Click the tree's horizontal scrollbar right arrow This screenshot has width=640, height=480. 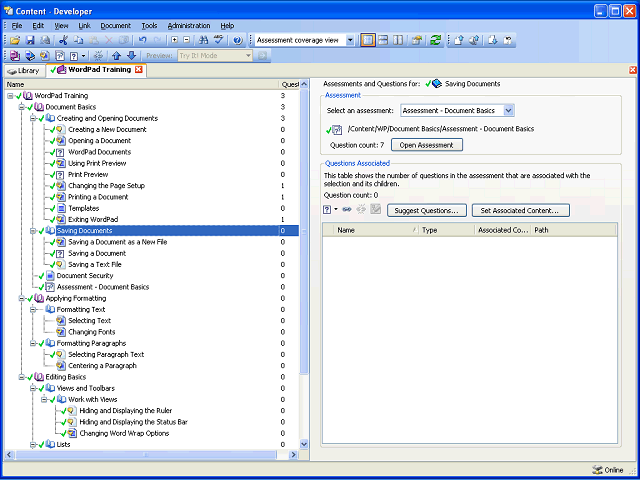coord(293,455)
